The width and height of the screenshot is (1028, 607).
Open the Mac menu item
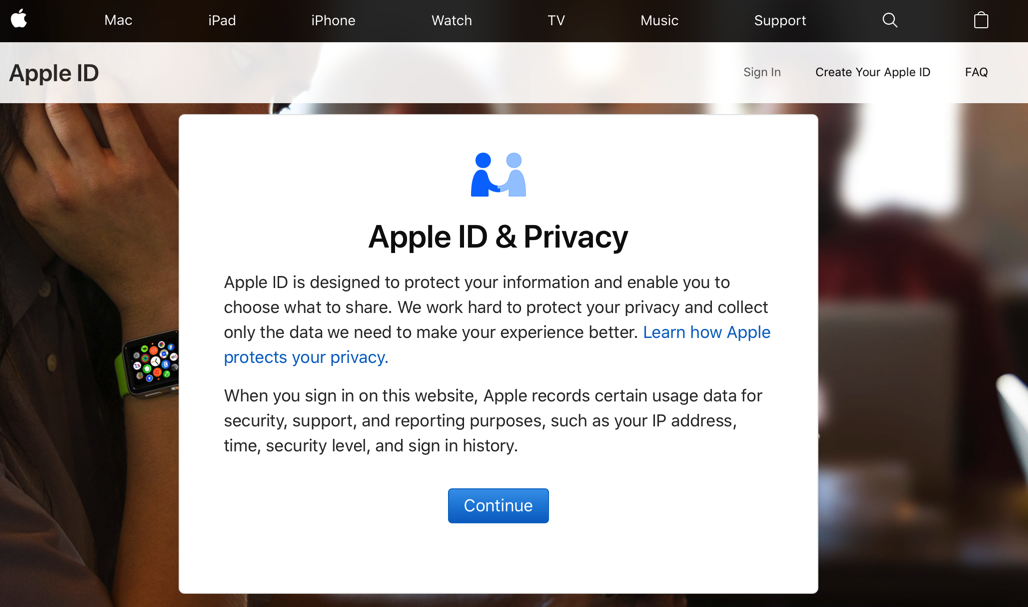point(118,20)
